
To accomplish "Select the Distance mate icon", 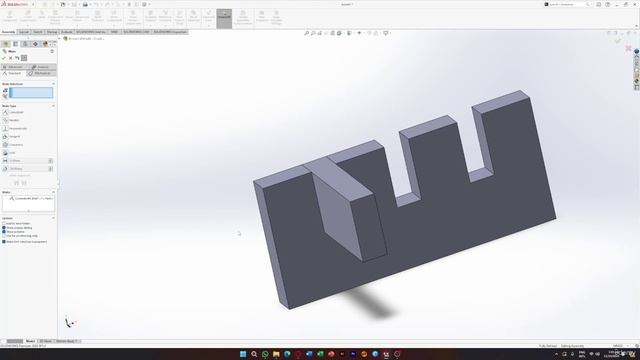I will [5, 161].
